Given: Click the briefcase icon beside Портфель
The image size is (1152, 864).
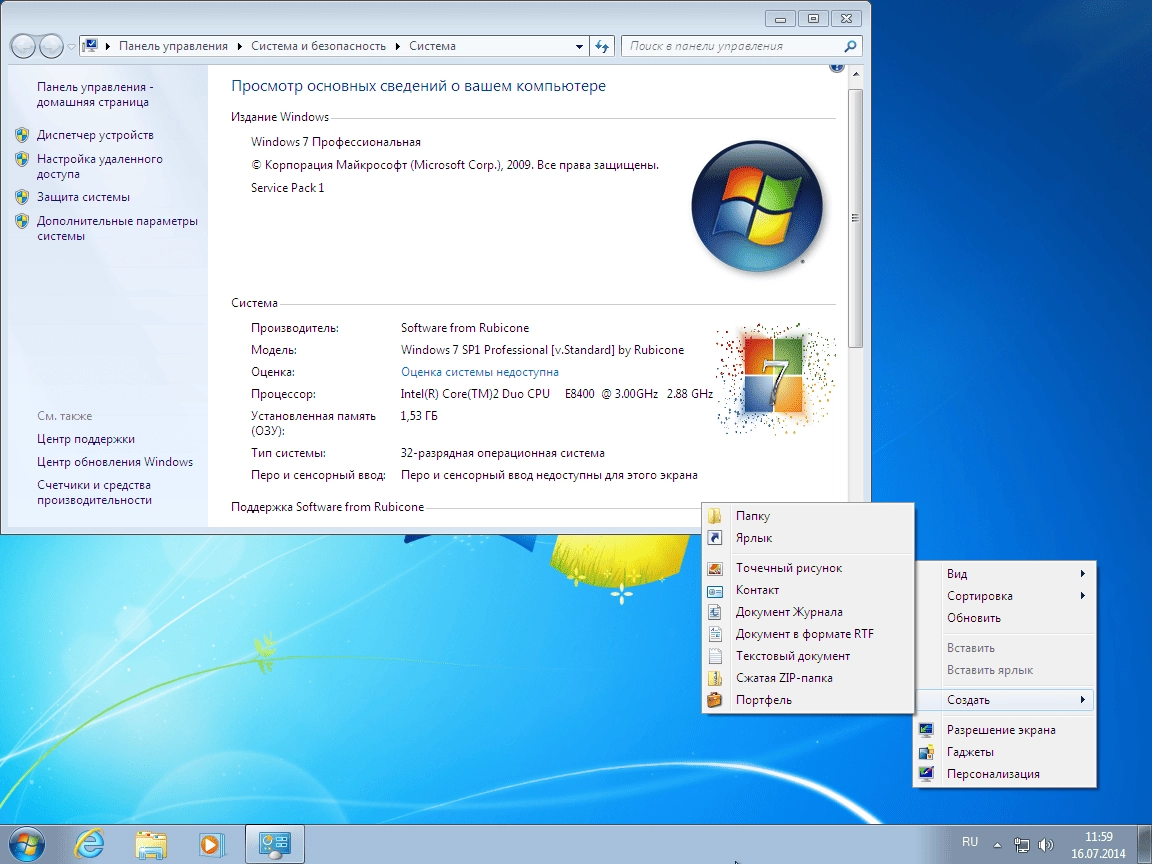Looking at the screenshot, I should (x=715, y=700).
